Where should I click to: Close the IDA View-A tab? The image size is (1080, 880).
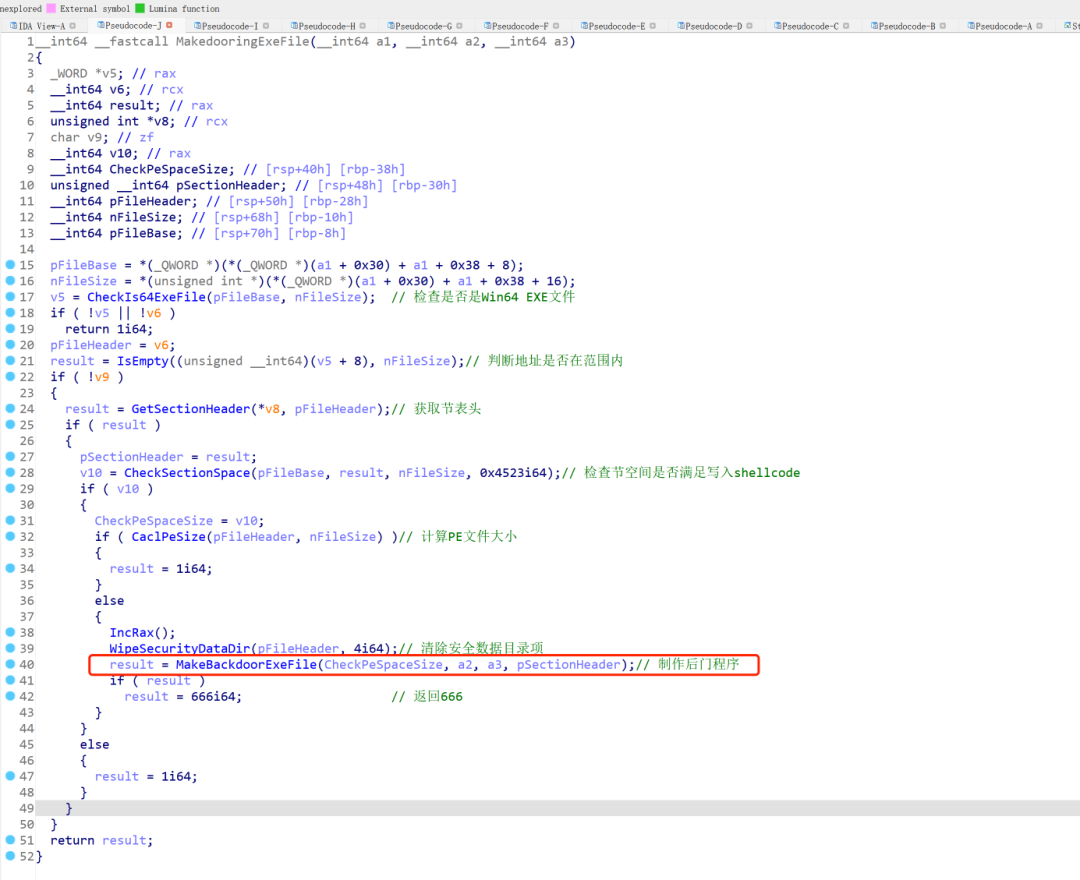[72, 26]
